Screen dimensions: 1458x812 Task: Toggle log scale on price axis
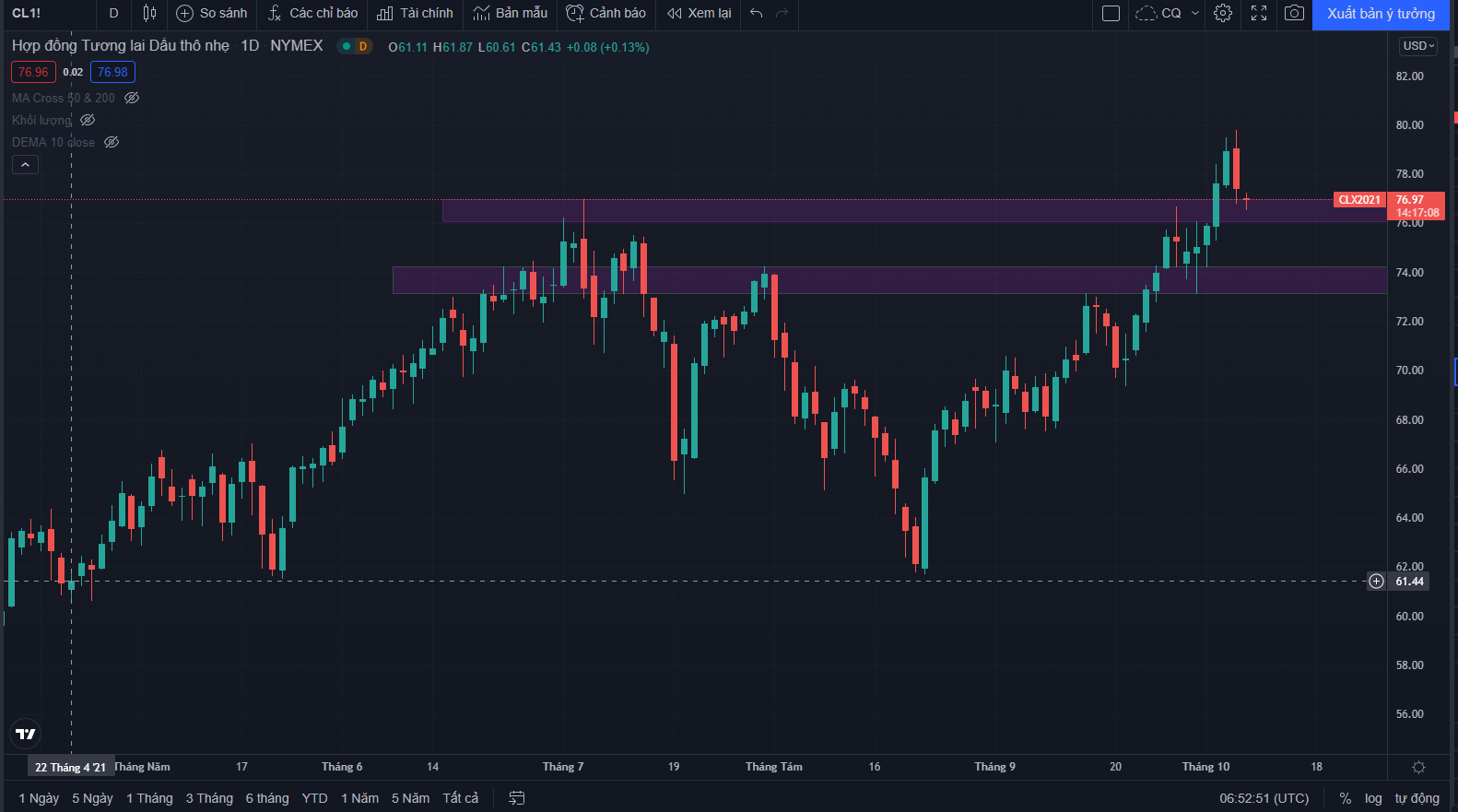click(x=1373, y=798)
